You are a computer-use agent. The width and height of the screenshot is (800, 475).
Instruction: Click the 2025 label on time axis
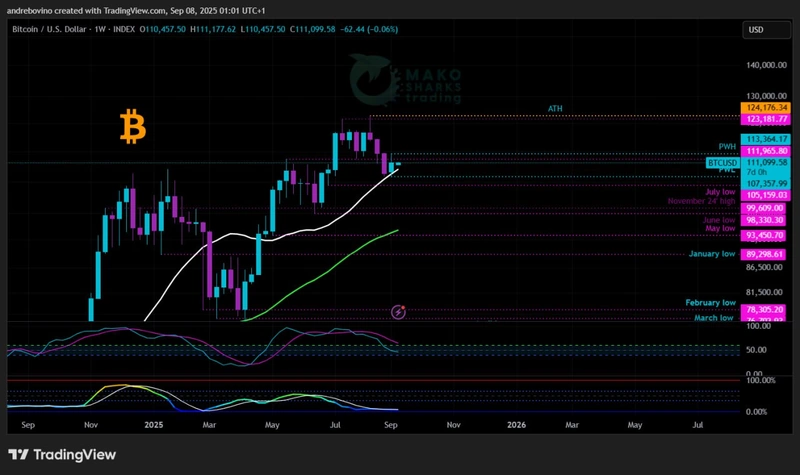coord(152,425)
